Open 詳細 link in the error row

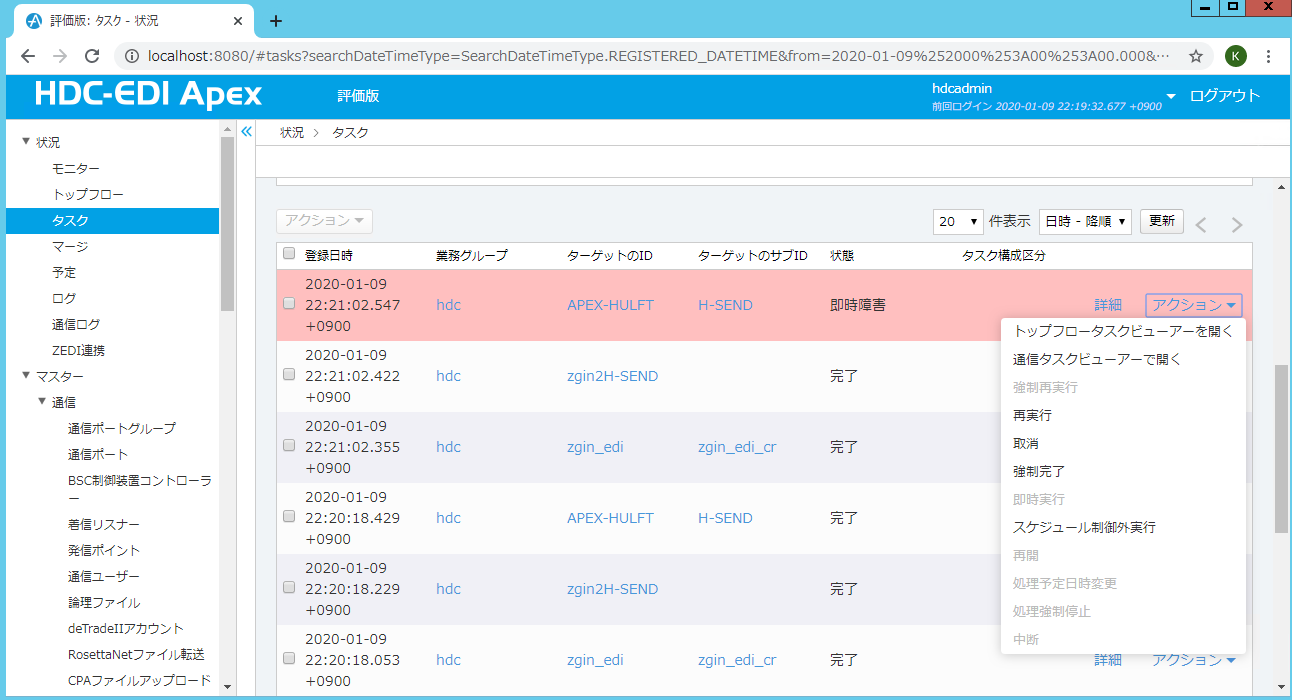coord(1108,305)
